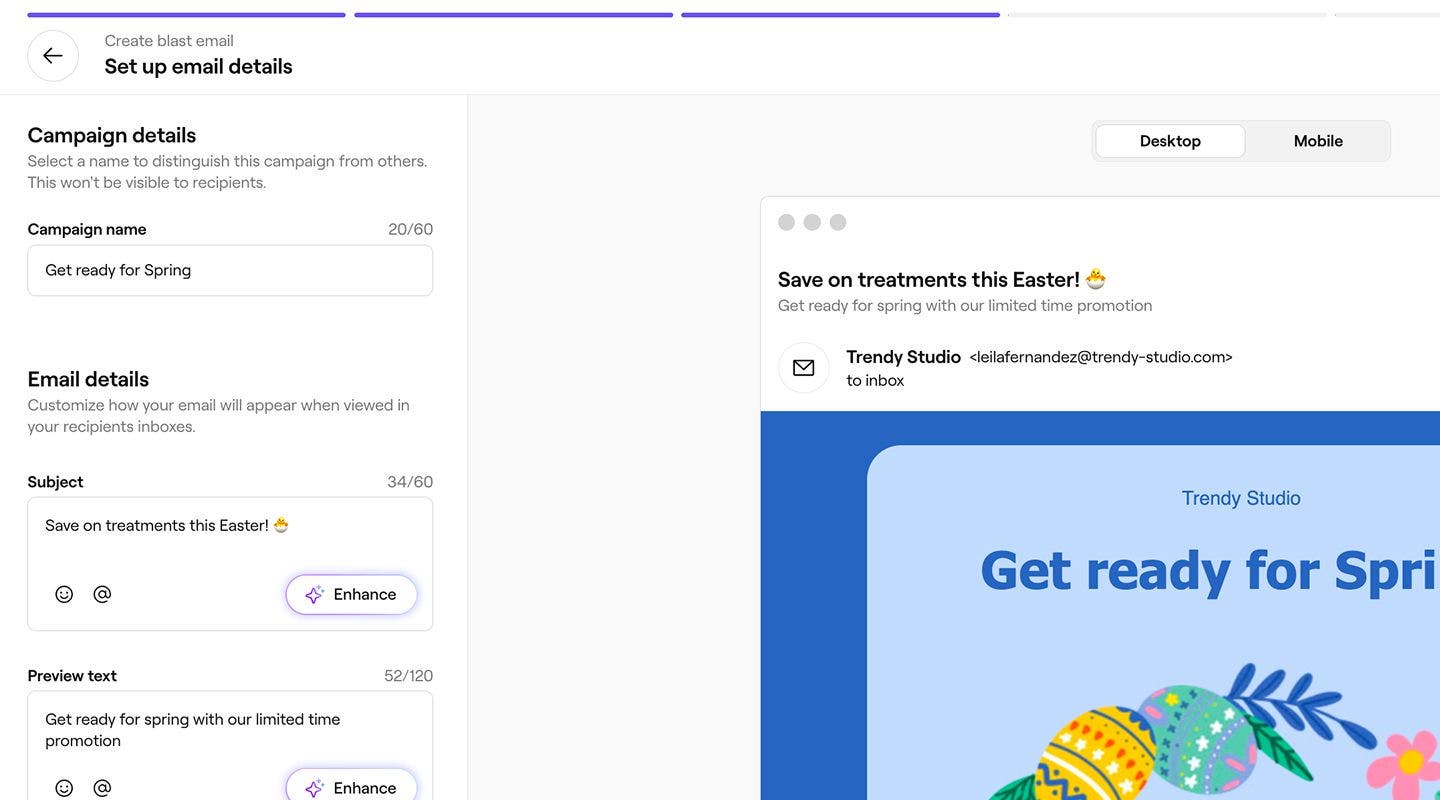Open emoji picker in Subject field
1440x800 pixels.
coord(64,594)
